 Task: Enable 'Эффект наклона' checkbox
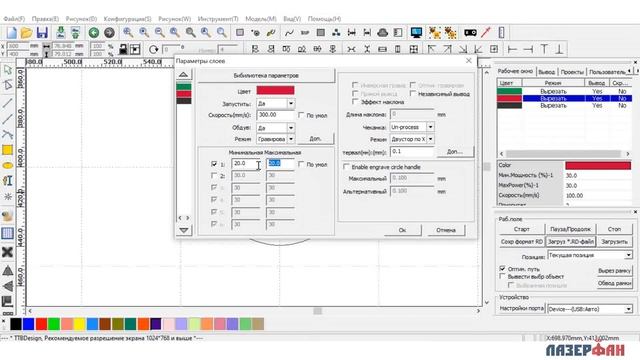355,102
